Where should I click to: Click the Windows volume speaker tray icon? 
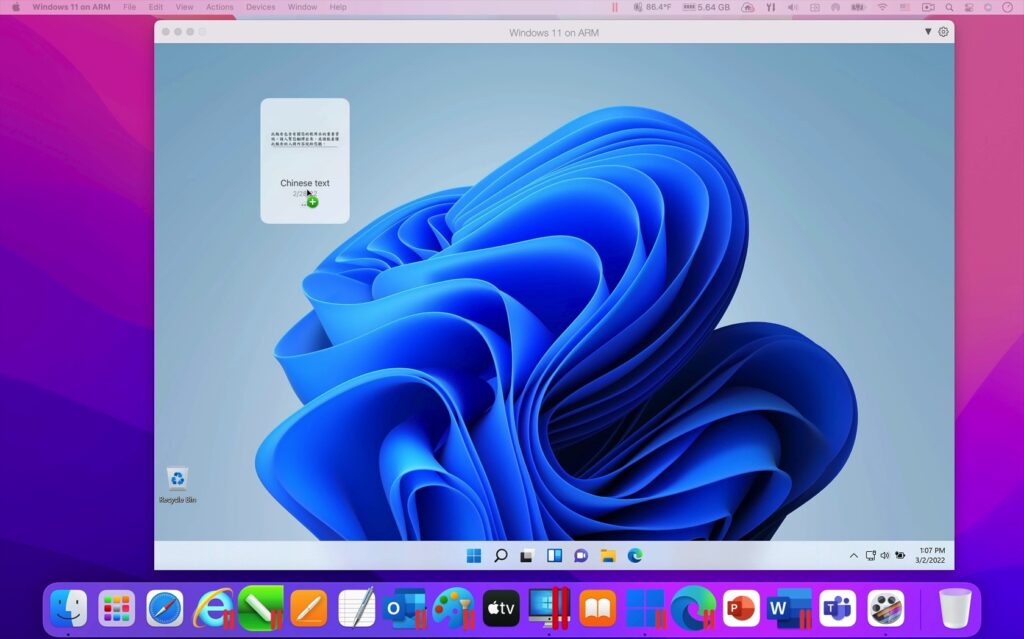point(885,556)
